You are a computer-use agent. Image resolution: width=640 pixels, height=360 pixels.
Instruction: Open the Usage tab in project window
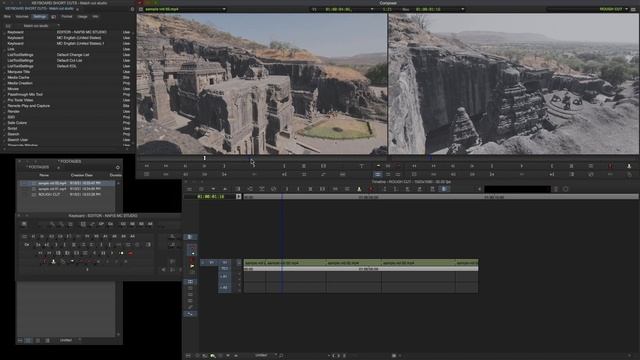[x=82, y=17]
